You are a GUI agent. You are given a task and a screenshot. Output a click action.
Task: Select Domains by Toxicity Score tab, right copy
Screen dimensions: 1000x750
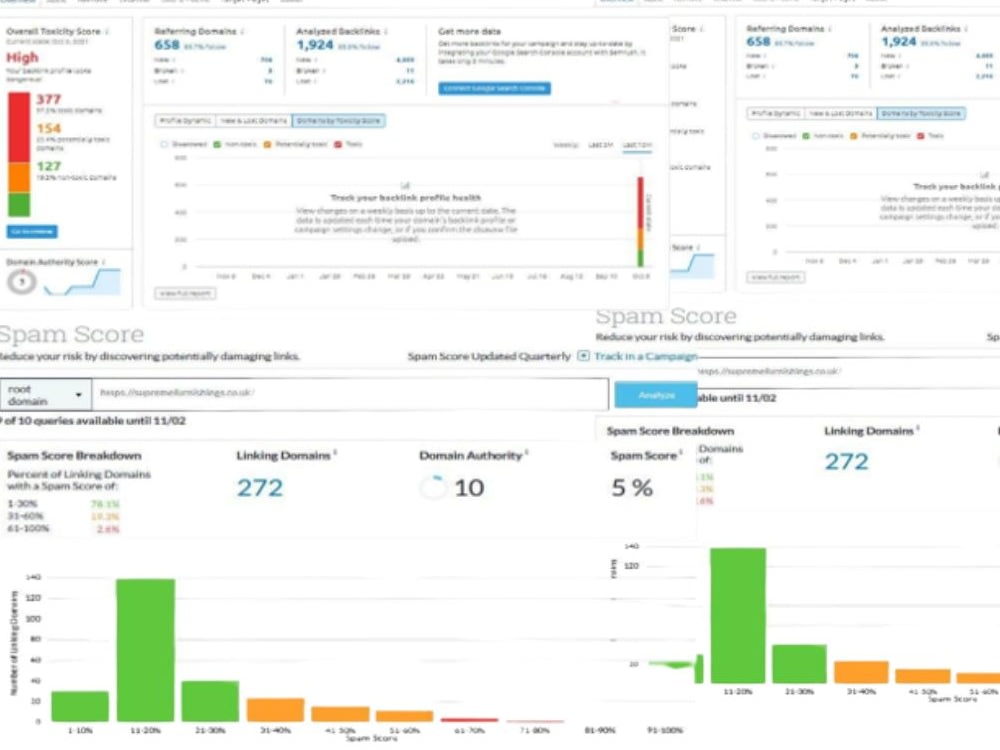(922, 114)
